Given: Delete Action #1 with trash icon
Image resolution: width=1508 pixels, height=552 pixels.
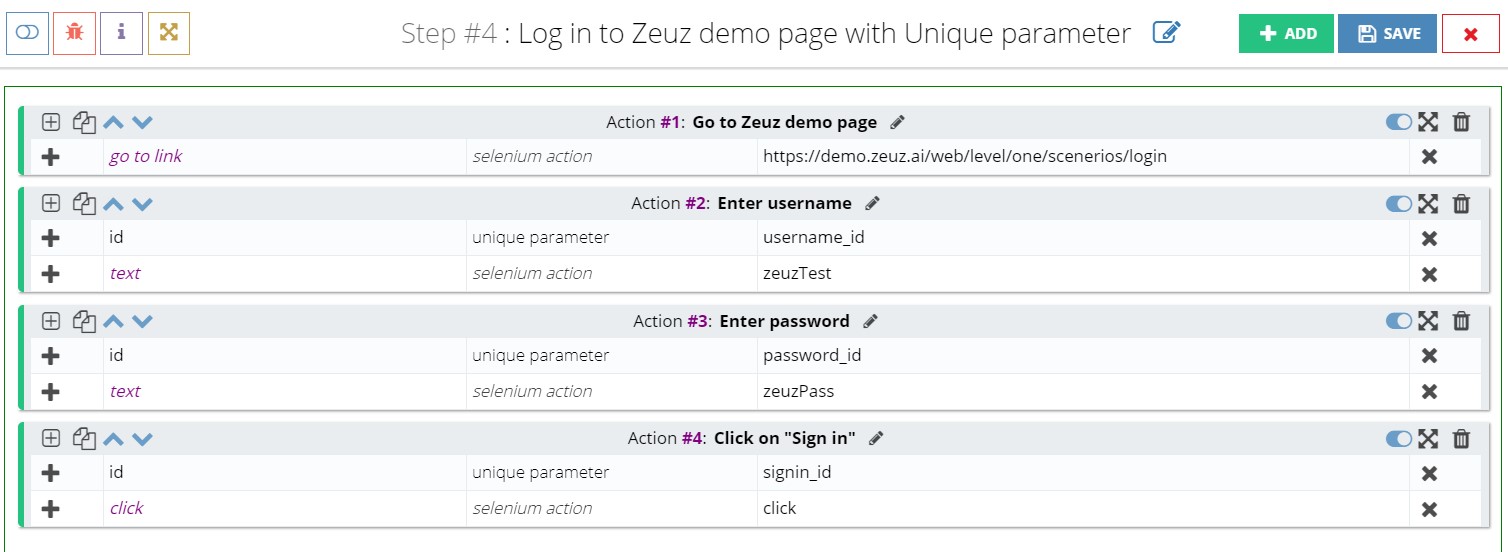Looking at the screenshot, I should pyautogui.click(x=1461, y=122).
